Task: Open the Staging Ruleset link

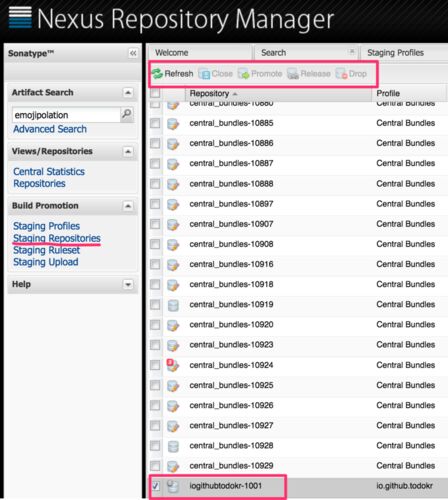Action: (46, 250)
